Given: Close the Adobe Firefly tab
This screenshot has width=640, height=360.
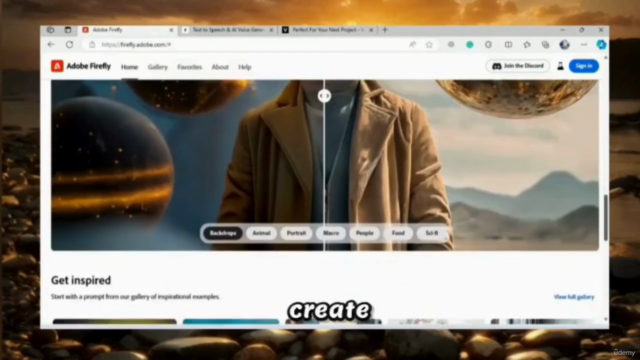Looking at the screenshot, I should click(x=171, y=30).
